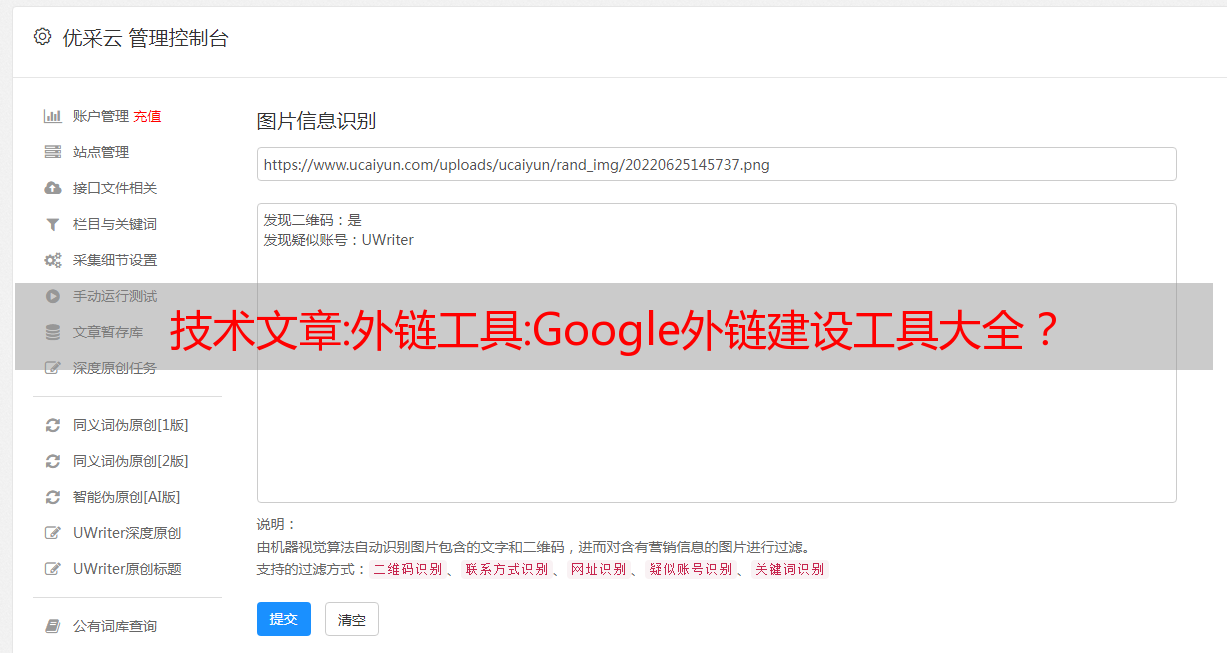Open 同义词伪原创[1版] tool
The height and width of the screenshot is (653, 1227).
(x=131, y=425)
